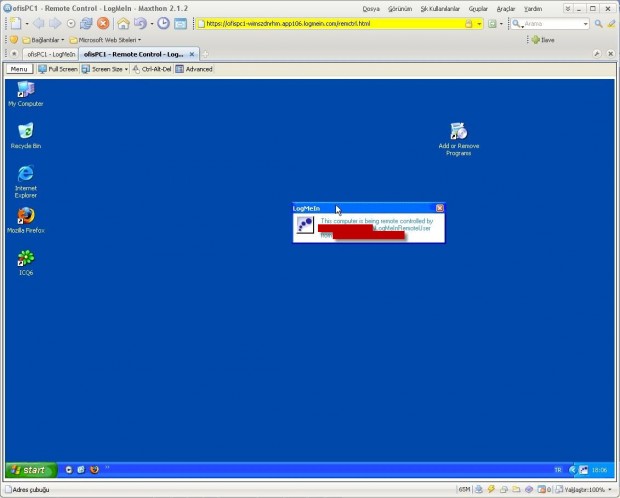Expand the Bağlantılar folder
This screenshot has width=620, height=498.
pyautogui.click(x=43, y=40)
